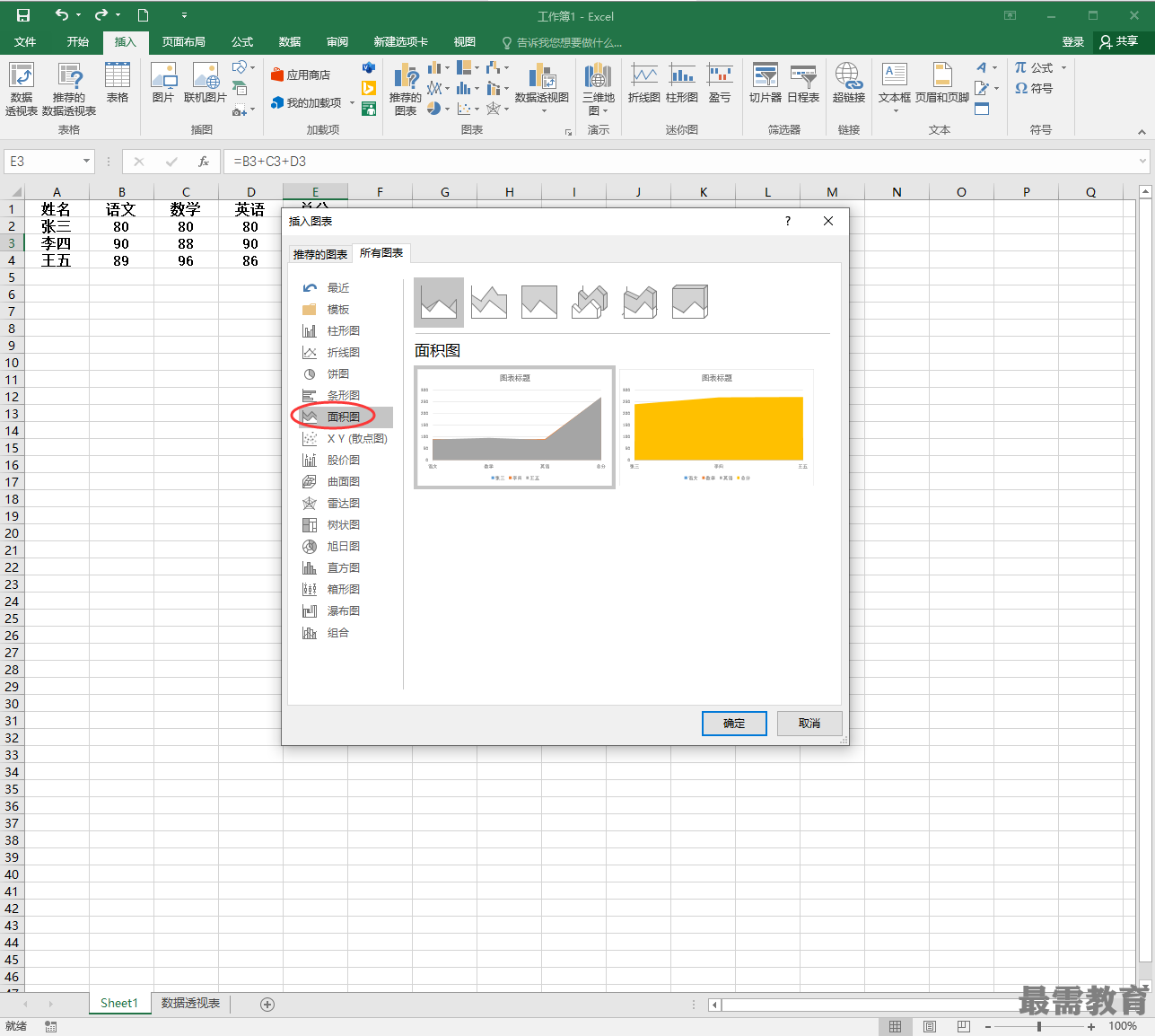Click the Slicer (切片器) filter icon
Image resolution: width=1155 pixels, height=1036 pixels.
pos(766,83)
